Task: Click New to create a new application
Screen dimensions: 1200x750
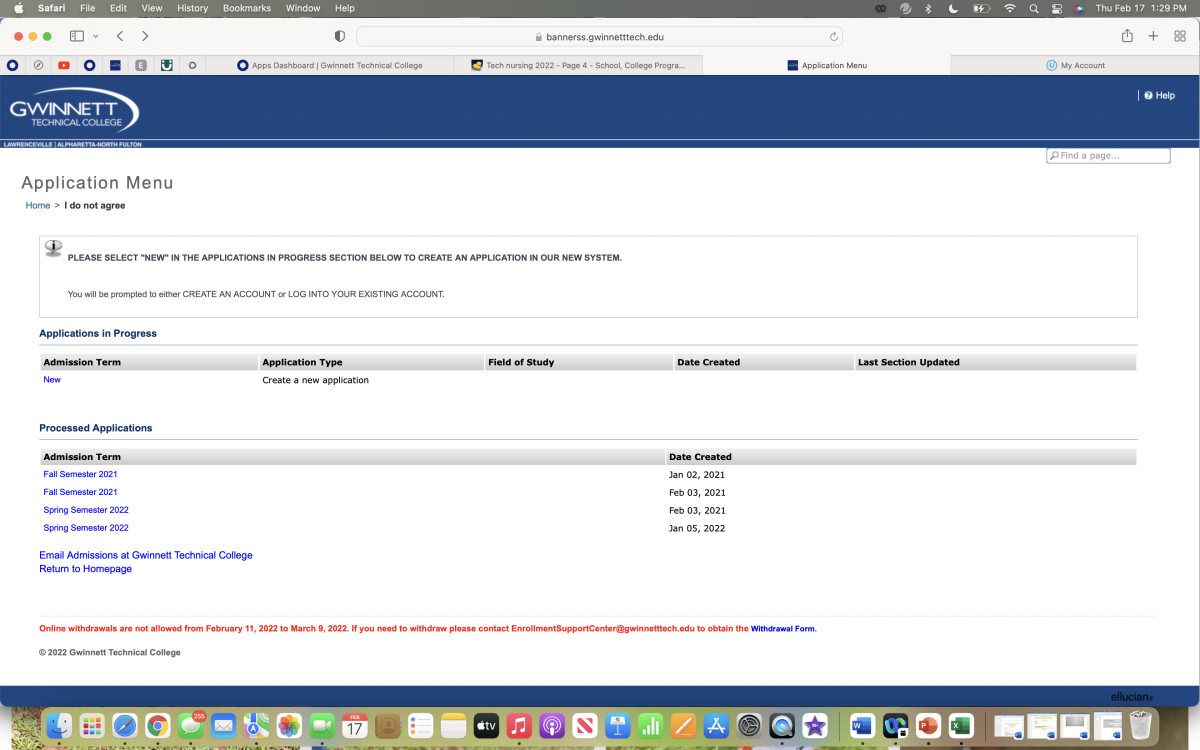Action: 52,380
